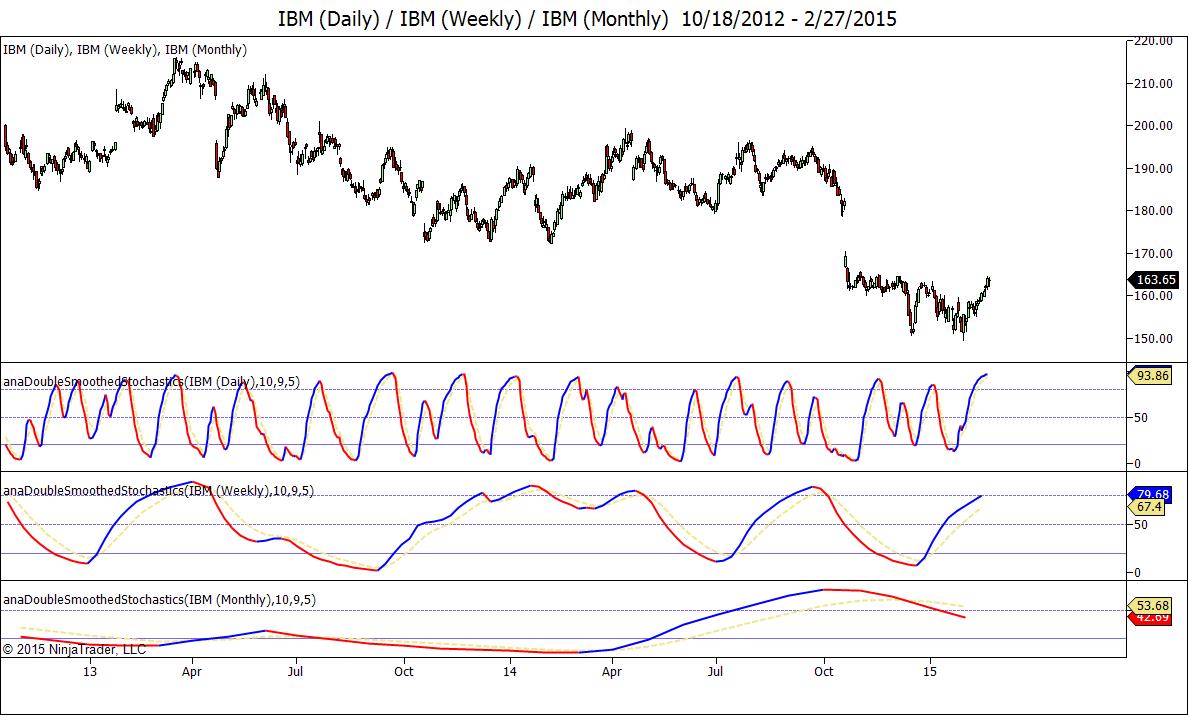
Task: Click the 170.00 price axis label
Action: pyautogui.click(x=1153, y=254)
